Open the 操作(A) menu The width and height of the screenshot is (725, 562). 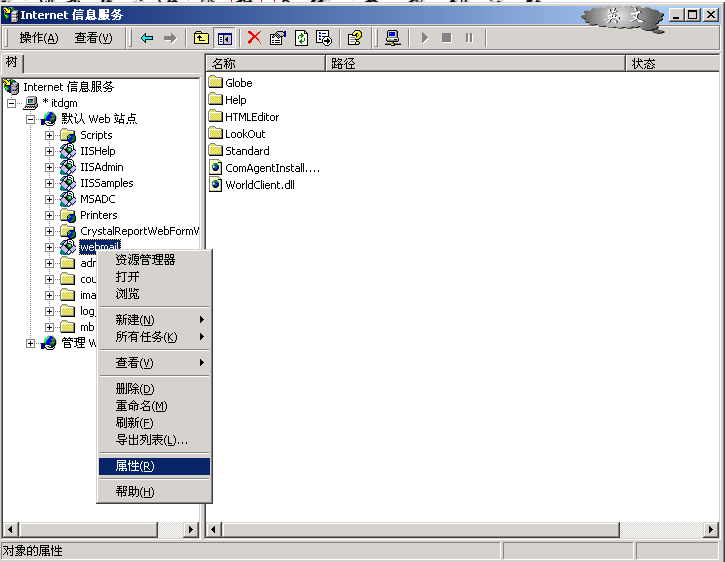(x=39, y=38)
